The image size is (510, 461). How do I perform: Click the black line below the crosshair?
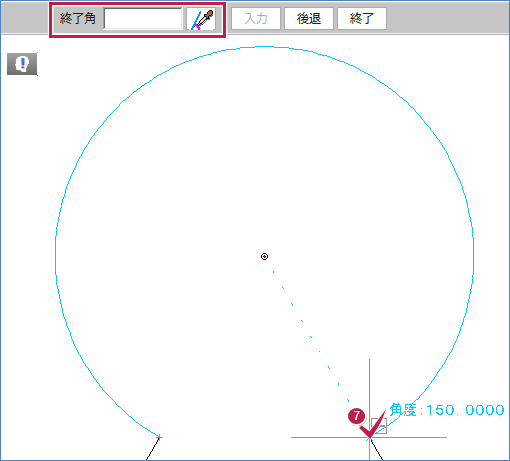coord(377,450)
